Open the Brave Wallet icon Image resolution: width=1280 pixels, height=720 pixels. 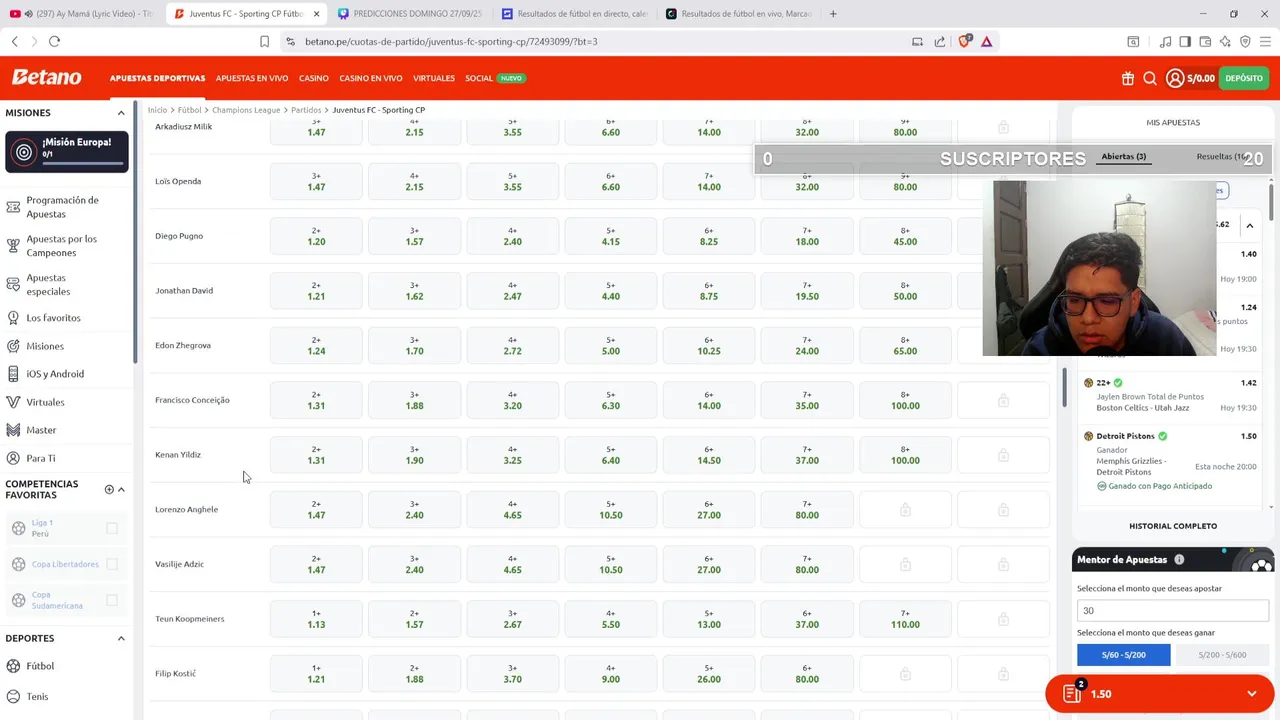coord(1205,41)
